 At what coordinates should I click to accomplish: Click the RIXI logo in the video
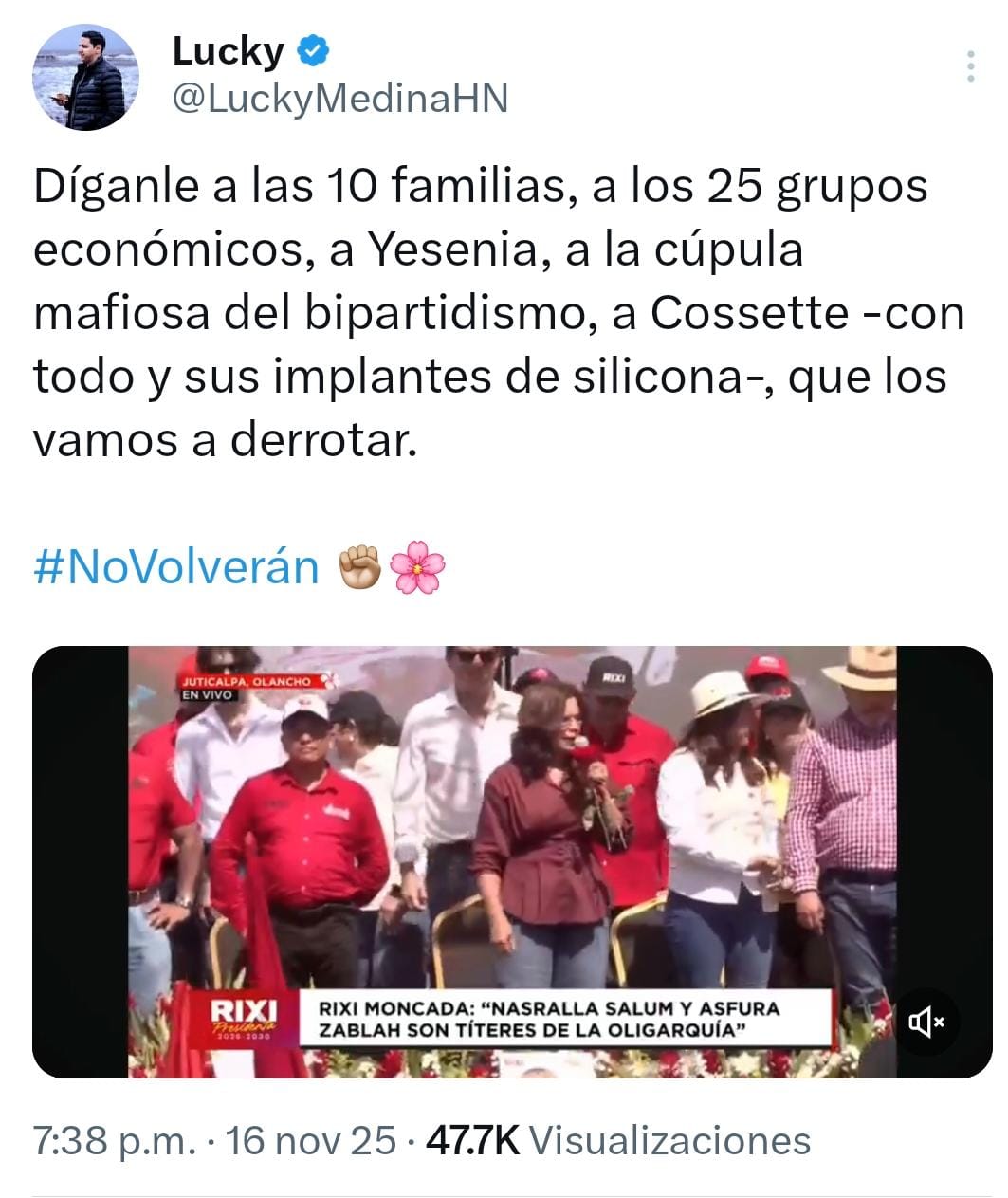[x=244, y=1020]
